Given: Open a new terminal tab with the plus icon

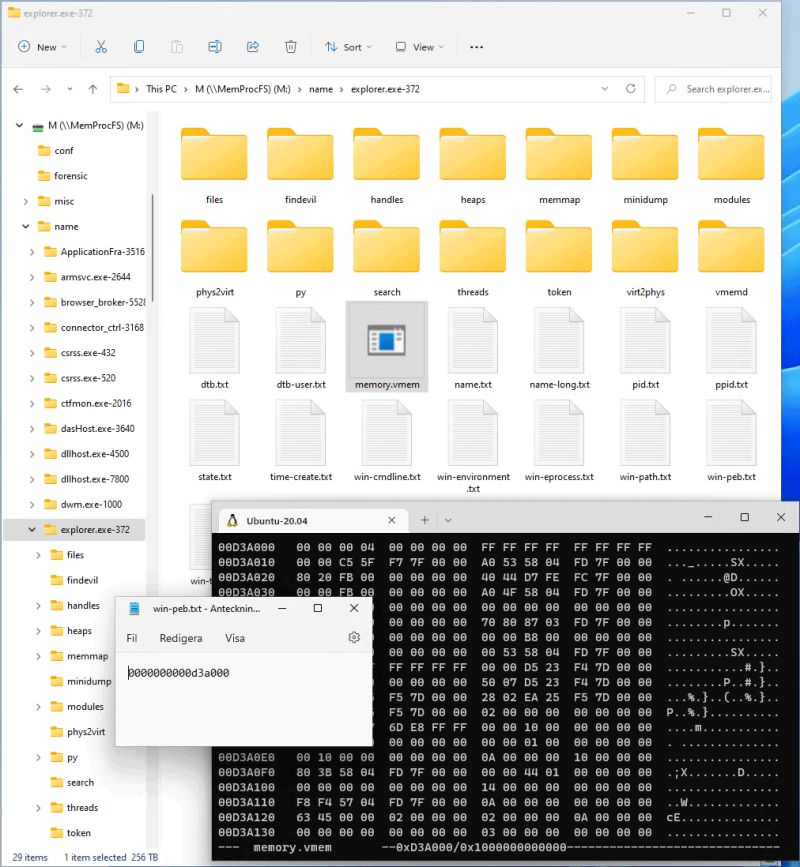Looking at the screenshot, I should [x=427, y=519].
